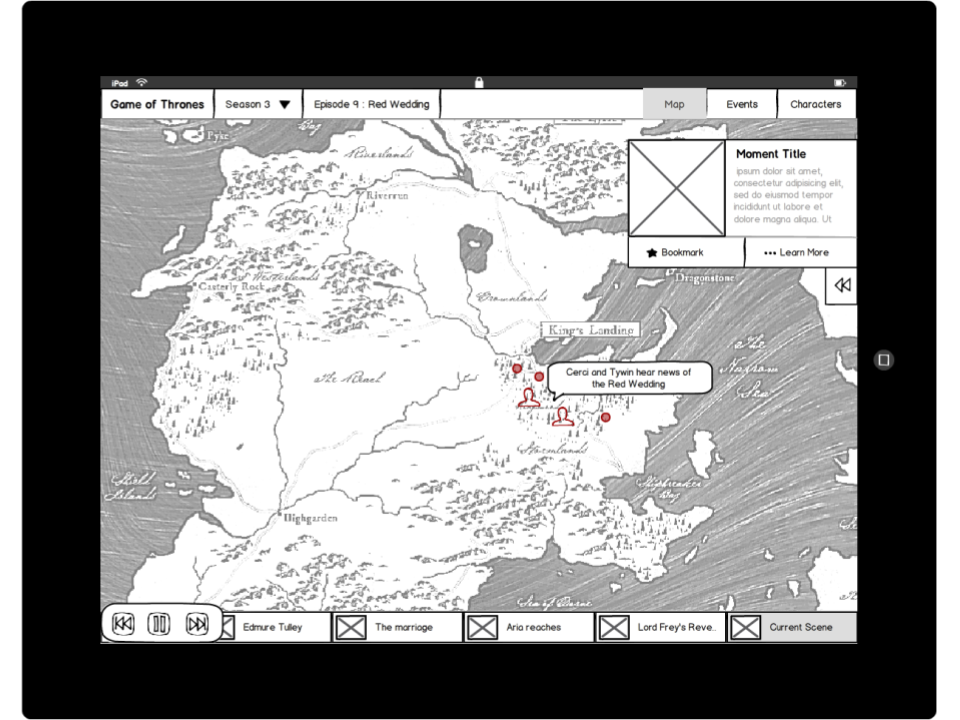Select The marriage scene
960x720 pixels.
[x=397, y=628]
